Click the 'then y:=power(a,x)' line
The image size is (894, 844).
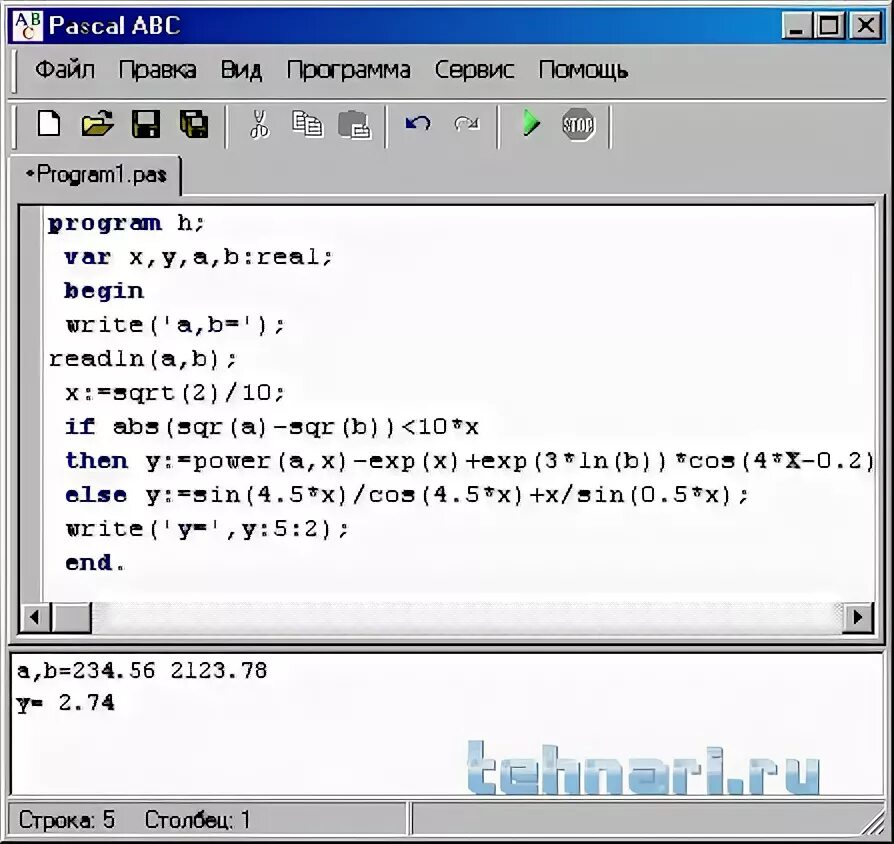pos(469,461)
